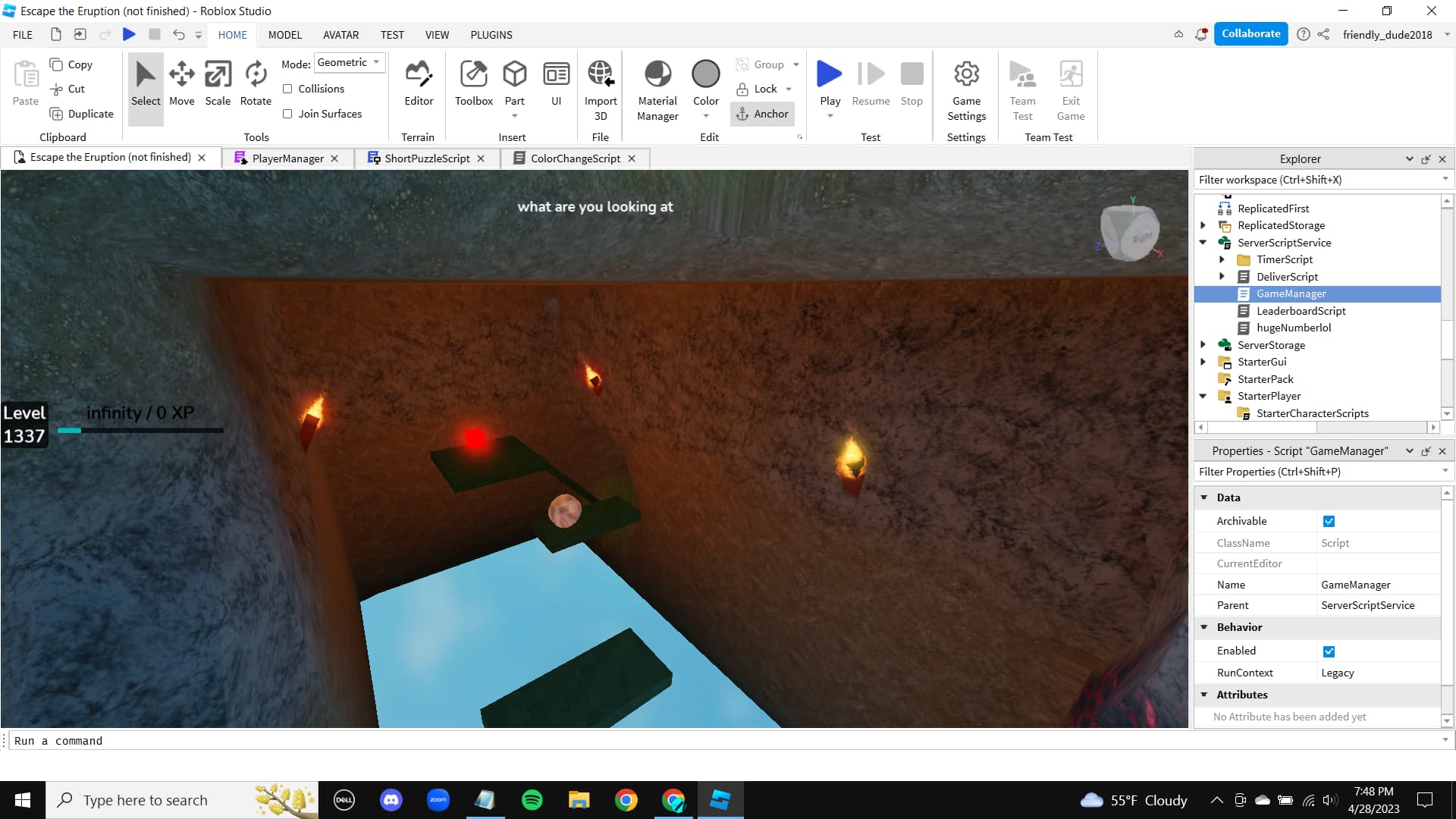Image resolution: width=1456 pixels, height=819 pixels.
Task: Activate the Scale tool
Action: tap(218, 83)
